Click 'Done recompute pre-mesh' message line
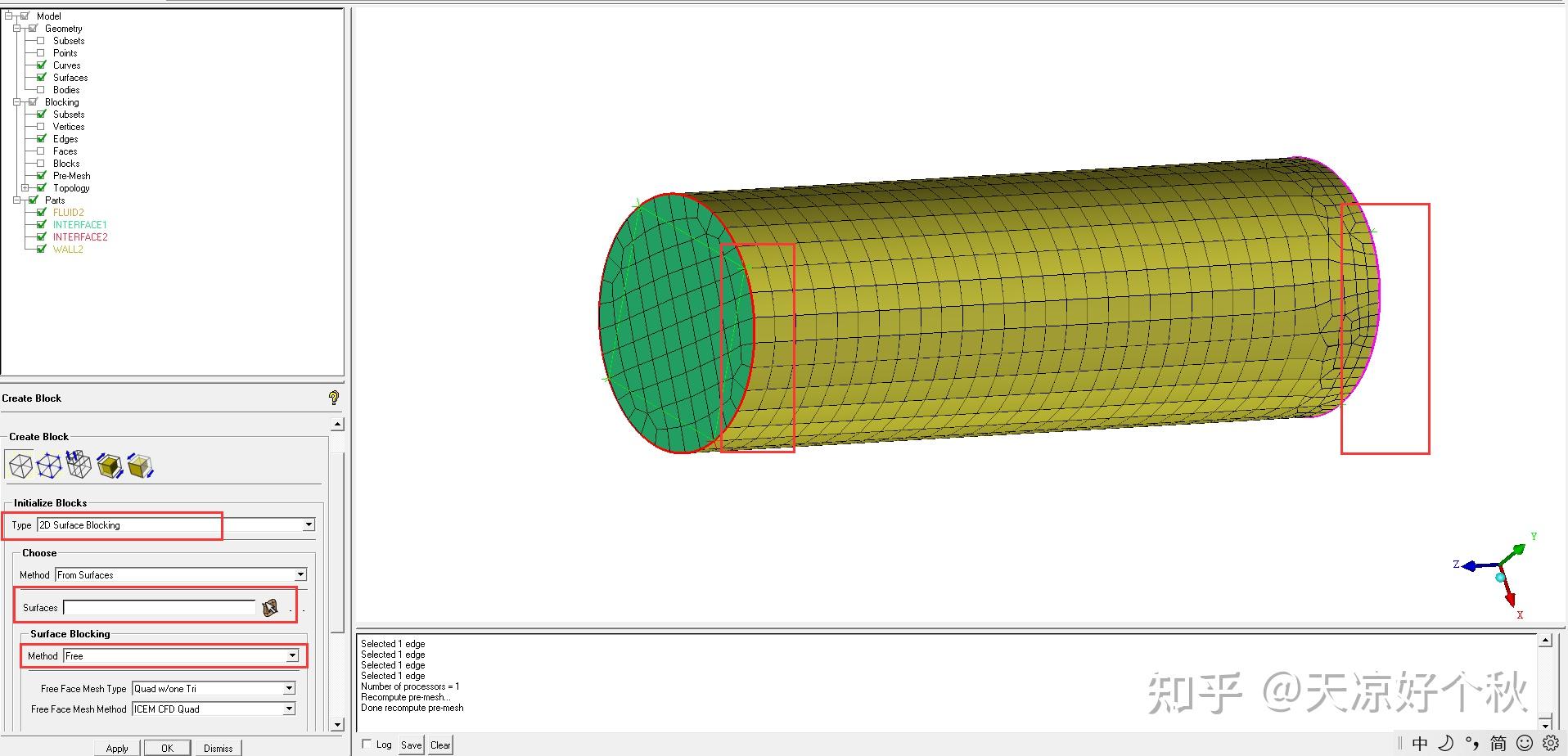 point(412,708)
